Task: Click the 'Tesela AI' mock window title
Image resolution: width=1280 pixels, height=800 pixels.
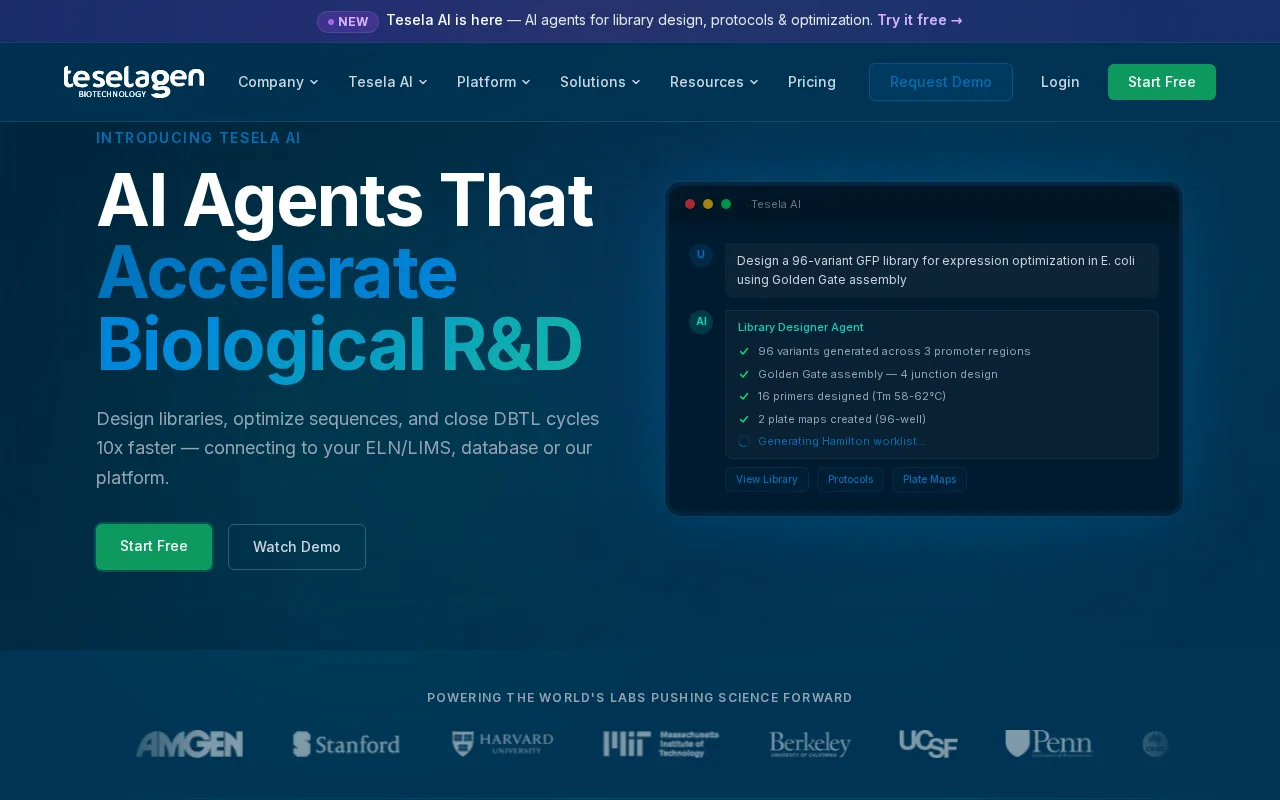Action: (776, 204)
